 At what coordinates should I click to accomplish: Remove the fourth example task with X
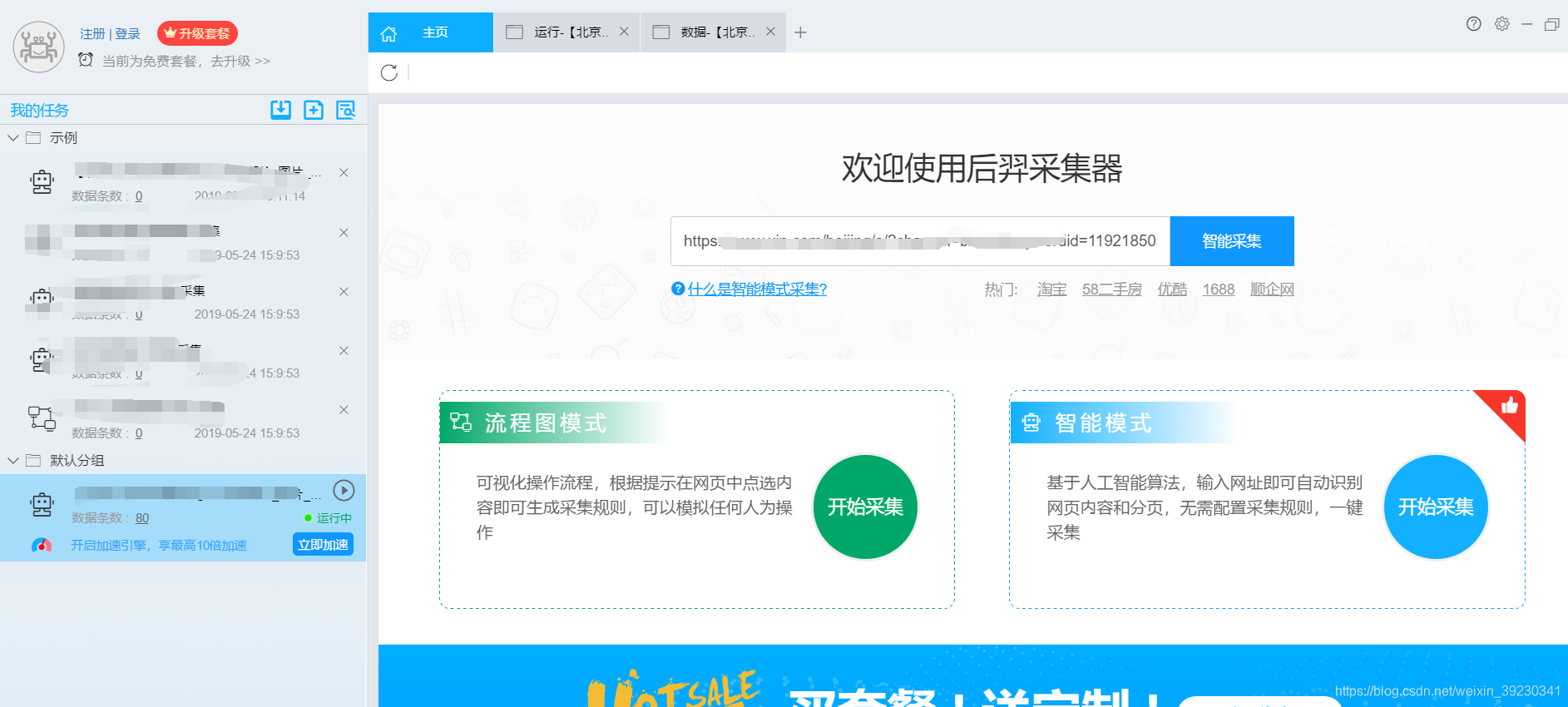point(344,351)
